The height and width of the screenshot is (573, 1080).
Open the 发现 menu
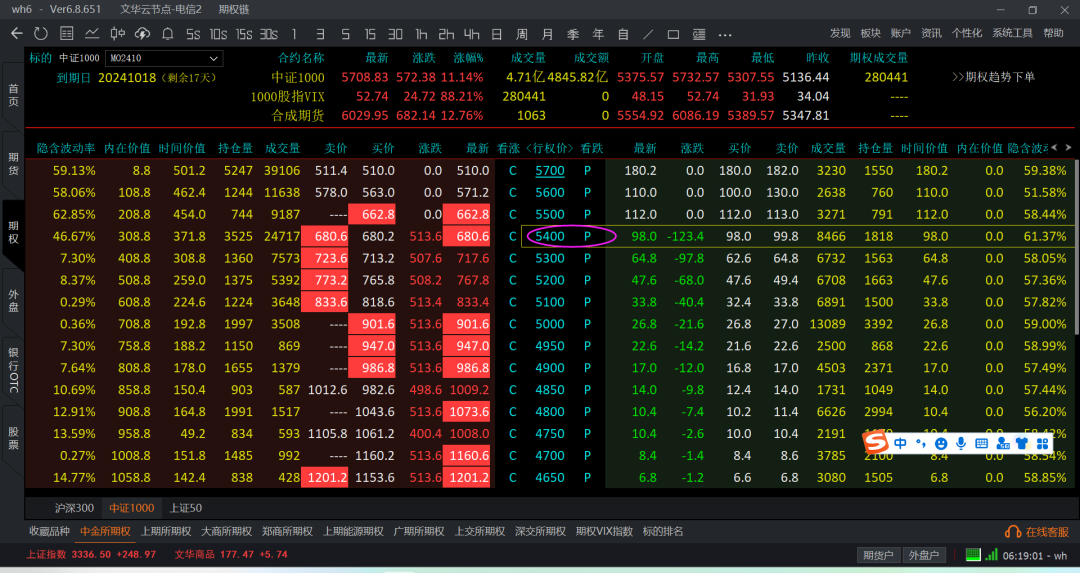840,33
